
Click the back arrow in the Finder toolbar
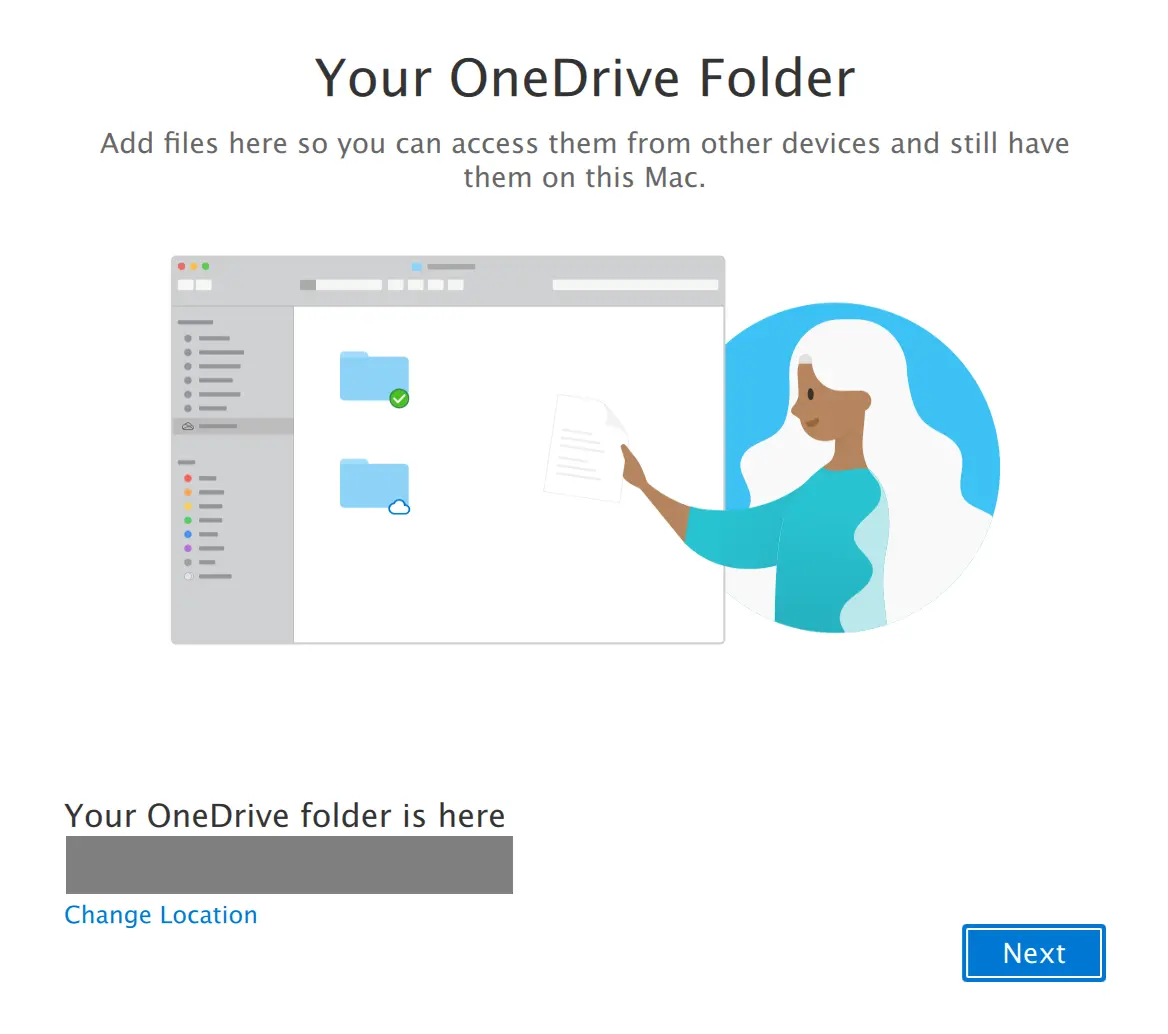pyautogui.click(x=187, y=285)
